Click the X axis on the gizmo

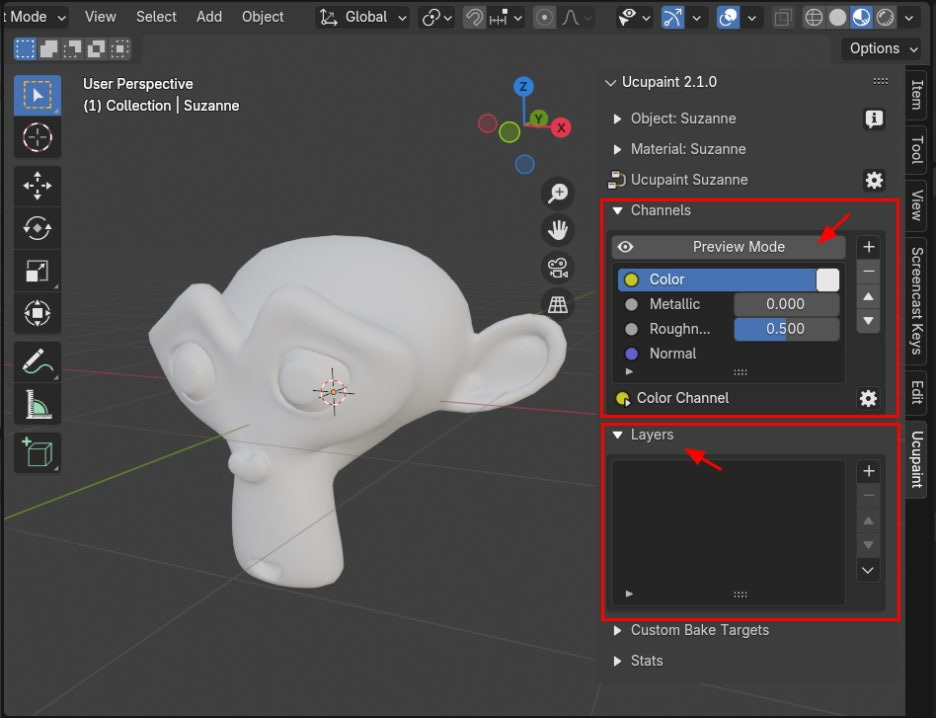tap(561, 128)
